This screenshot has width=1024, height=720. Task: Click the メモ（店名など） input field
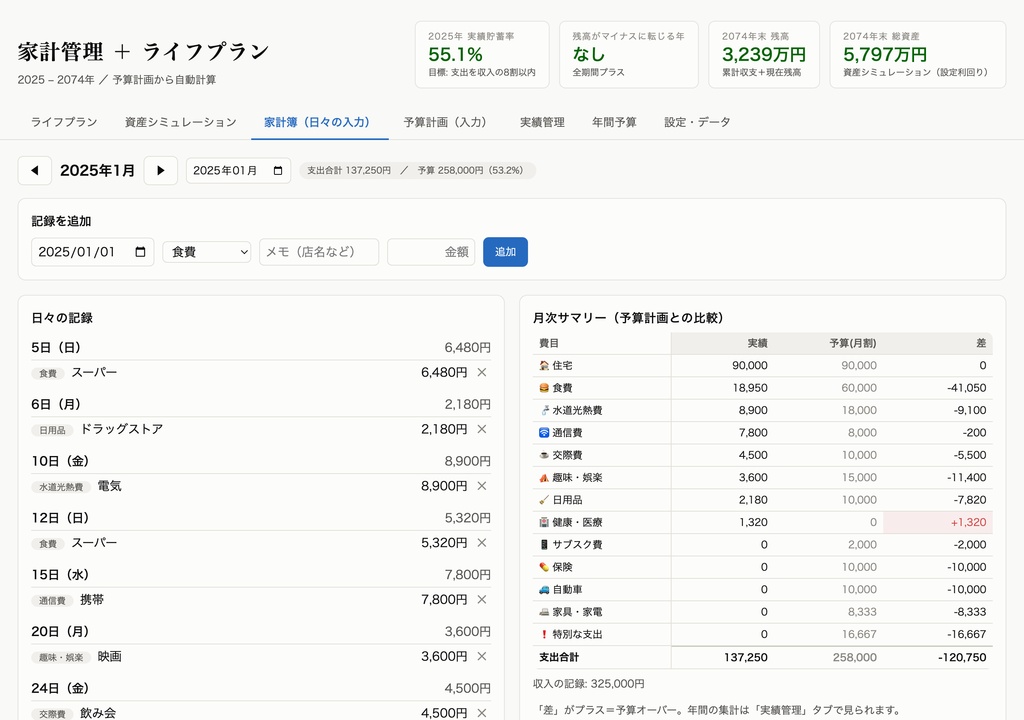pyautogui.click(x=319, y=252)
